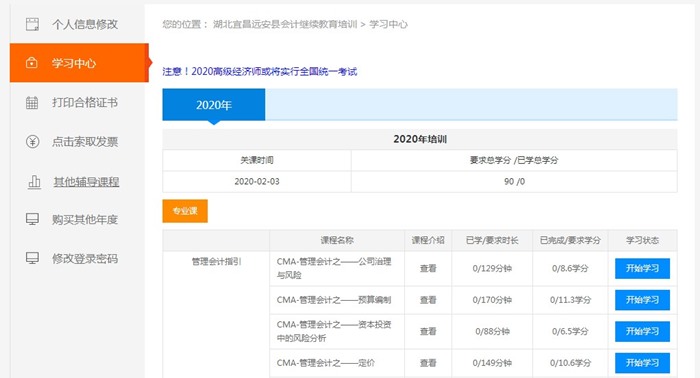Click the 0/88分钟 duration cell
The height and width of the screenshot is (378, 700).
[x=492, y=331]
